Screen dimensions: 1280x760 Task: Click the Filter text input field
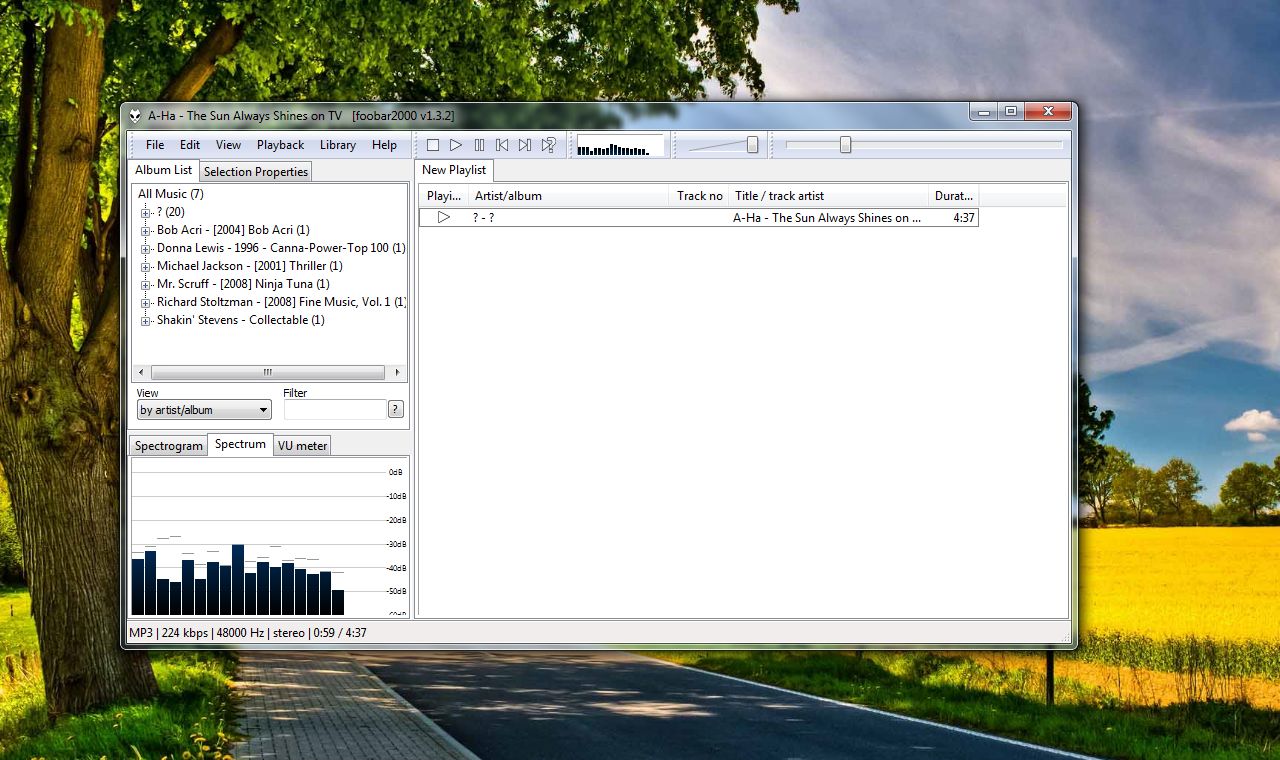pyautogui.click(x=335, y=409)
